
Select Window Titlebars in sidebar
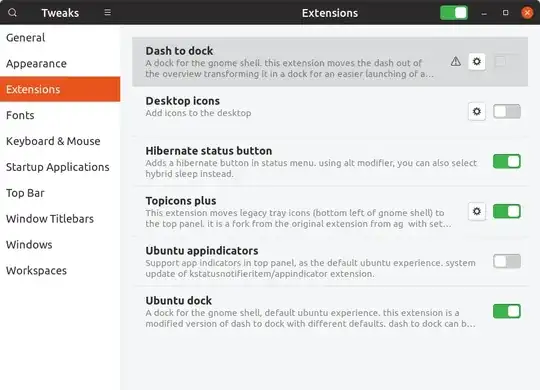point(60,219)
